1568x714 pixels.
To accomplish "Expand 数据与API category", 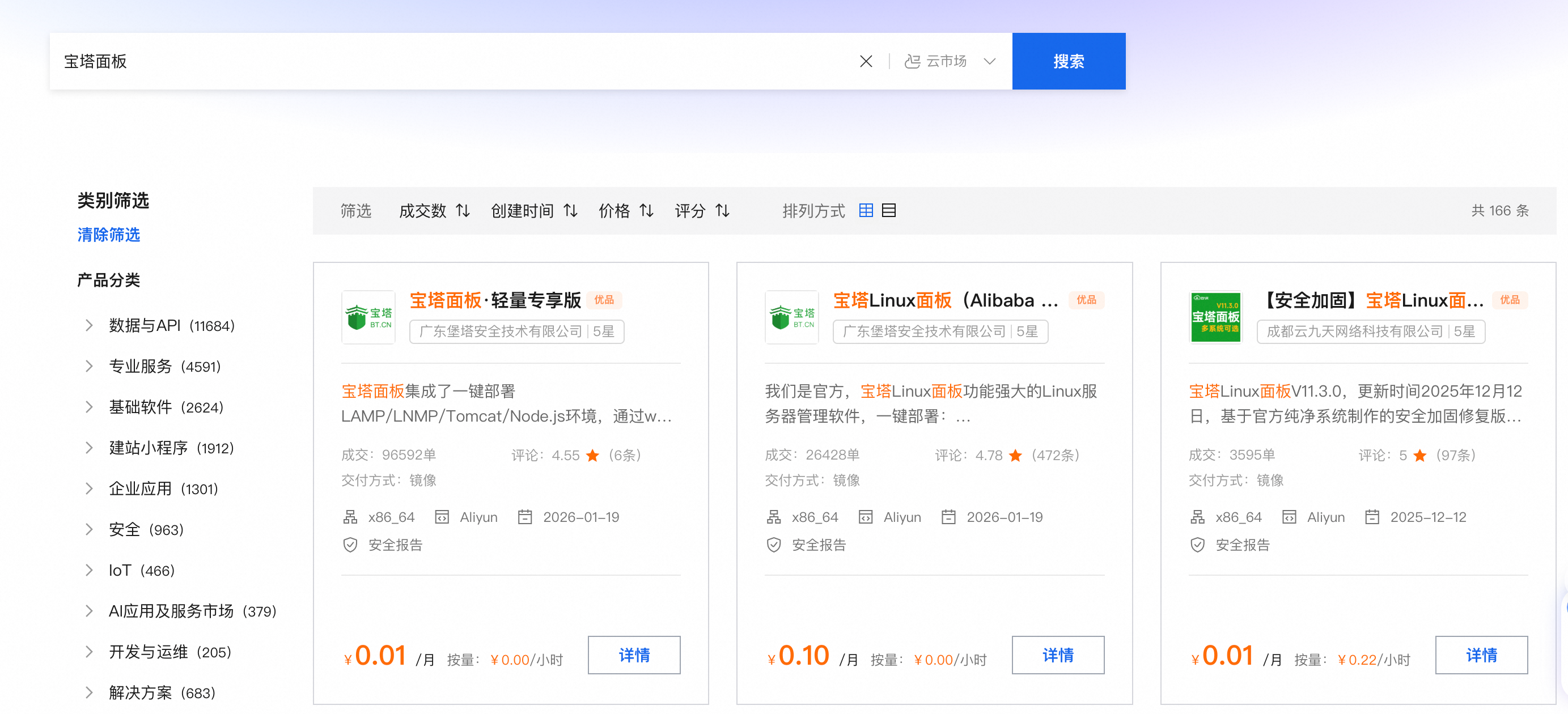I will click(x=90, y=326).
